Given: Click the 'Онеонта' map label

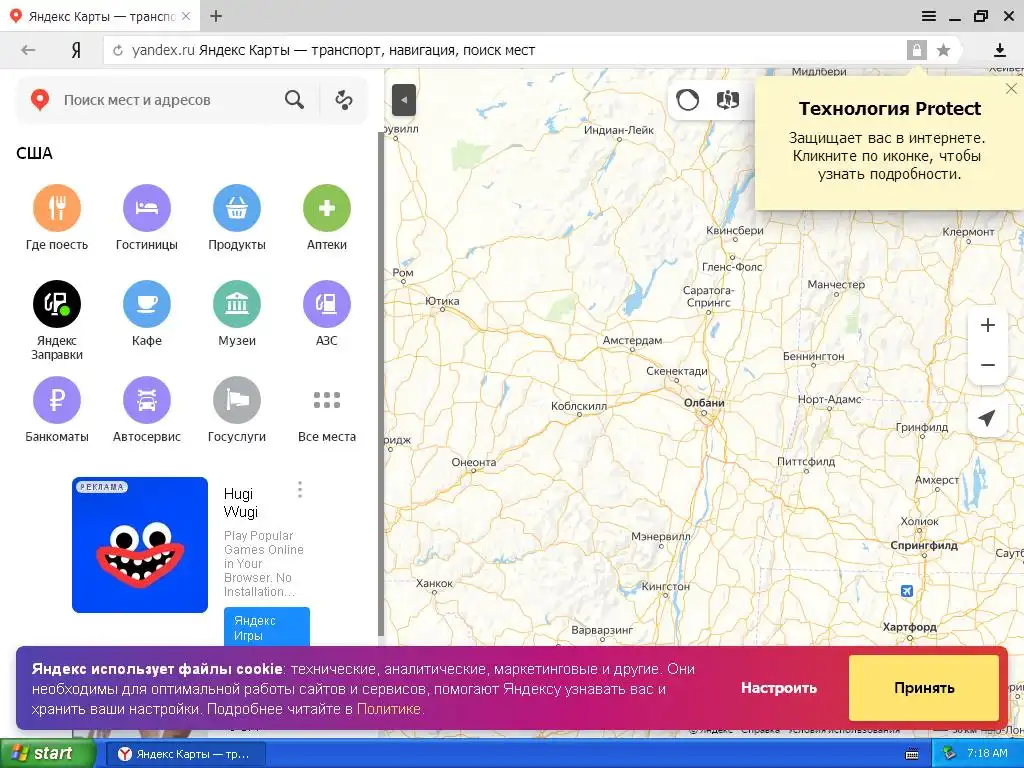Looking at the screenshot, I should [473, 462].
